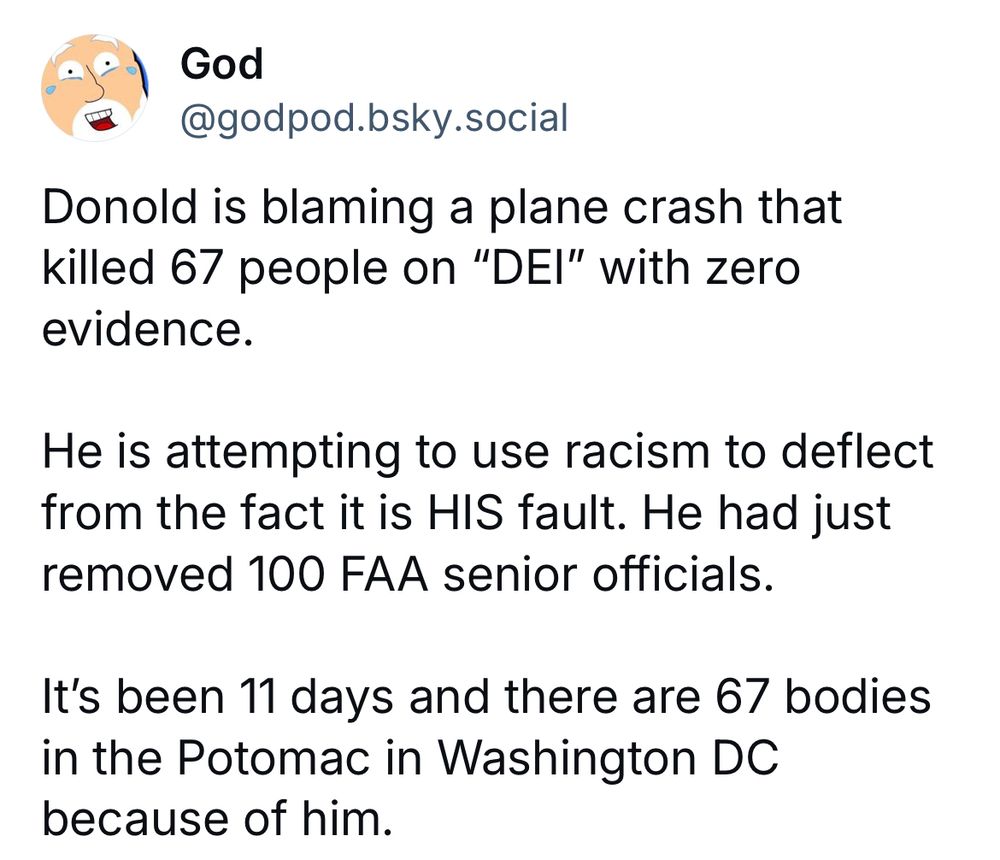This screenshot has height=860, width=1000.
Task: Click the word racism
Action: tap(636, 452)
